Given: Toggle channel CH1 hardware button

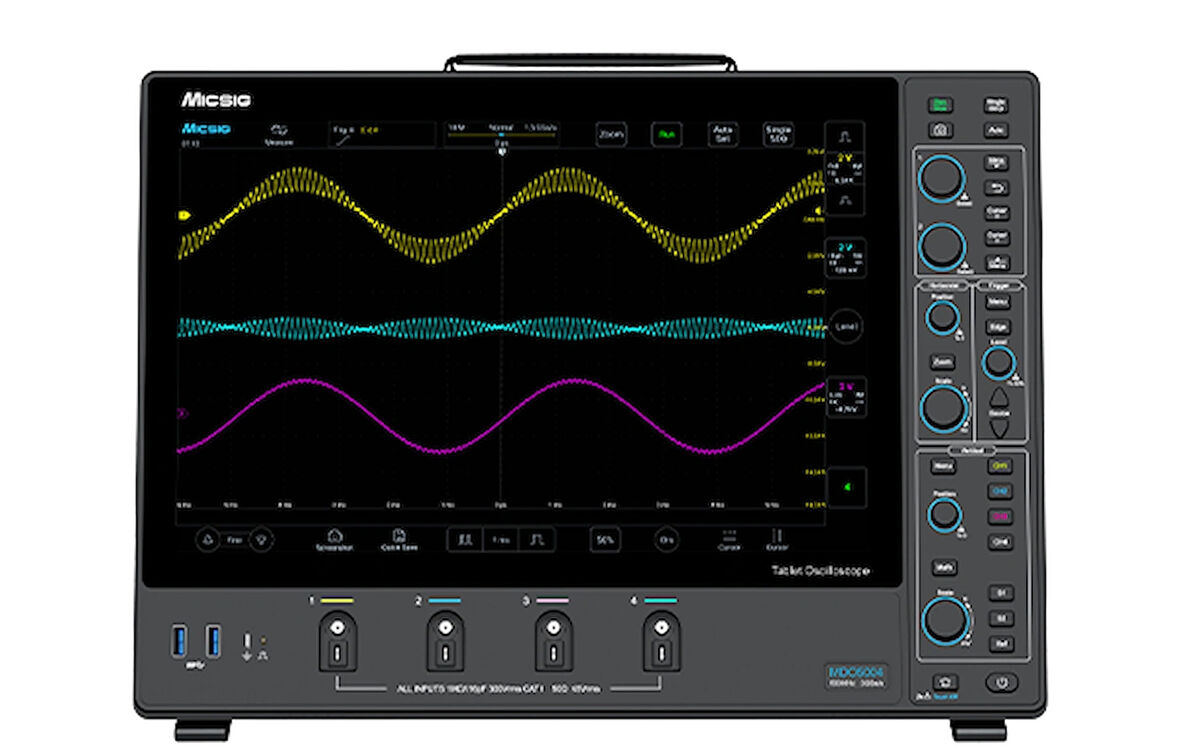Looking at the screenshot, I should [998, 465].
